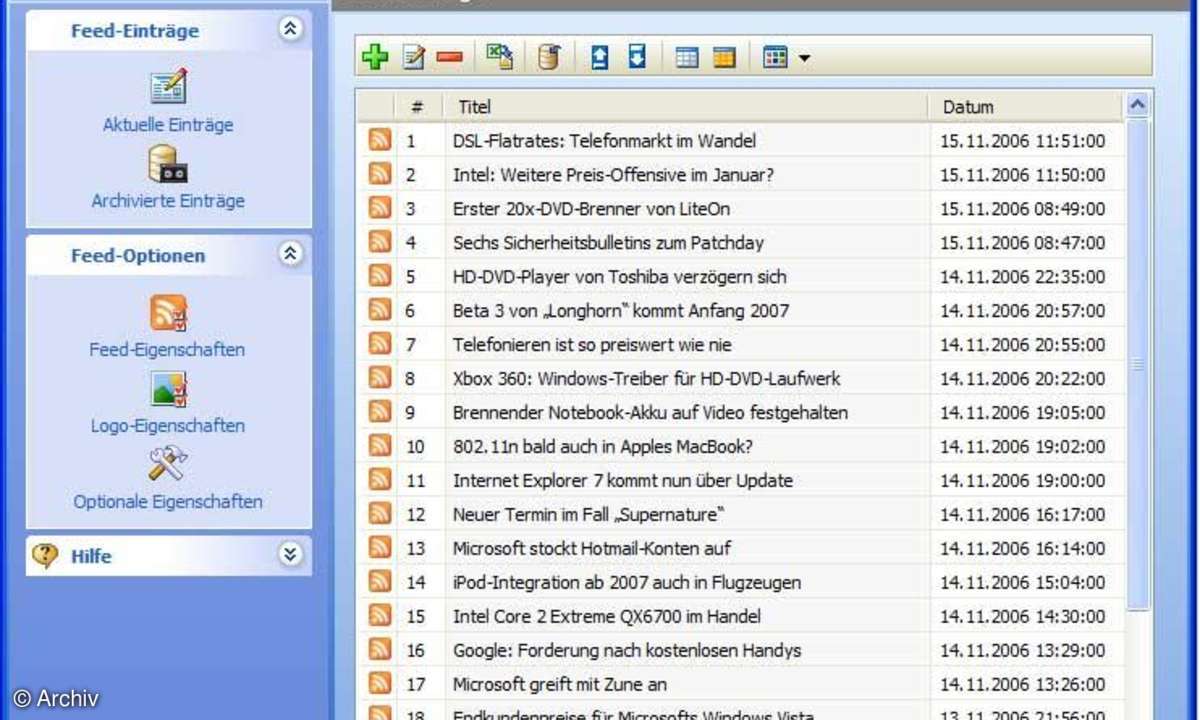The width and height of the screenshot is (1200, 720).
Task: Select entry Google: Forderung nach kostenlosen Handys
Action: [x=627, y=651]
